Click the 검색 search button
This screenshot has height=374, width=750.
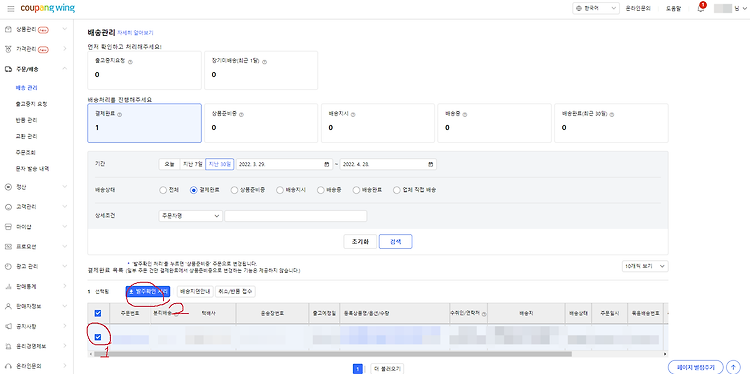[396, 242]
